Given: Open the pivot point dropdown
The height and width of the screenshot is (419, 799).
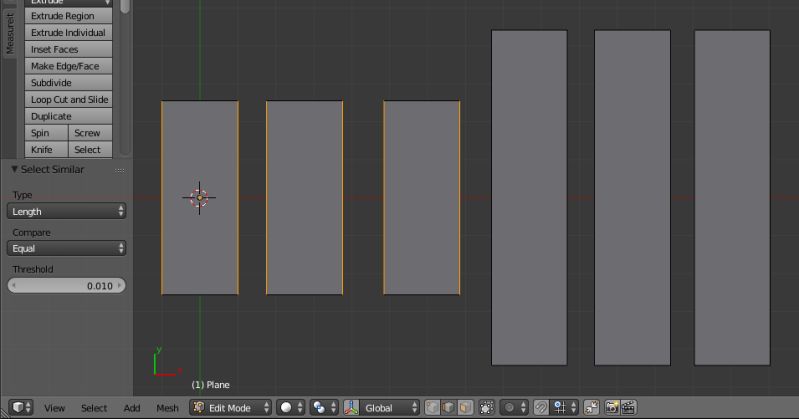Looking at the screenshot, I should pyautogui.click(x=324, y=407).
